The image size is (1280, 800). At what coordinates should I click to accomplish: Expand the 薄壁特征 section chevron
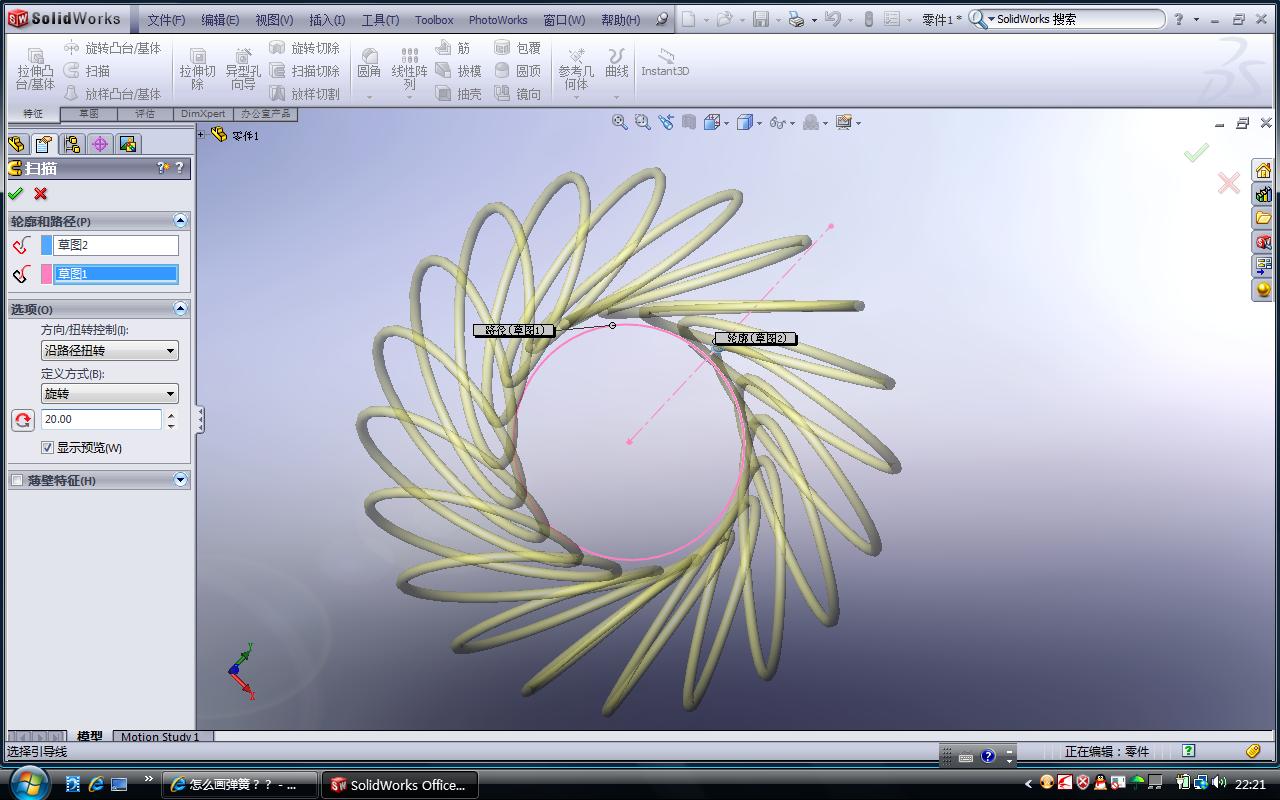(x=180, y=480)
